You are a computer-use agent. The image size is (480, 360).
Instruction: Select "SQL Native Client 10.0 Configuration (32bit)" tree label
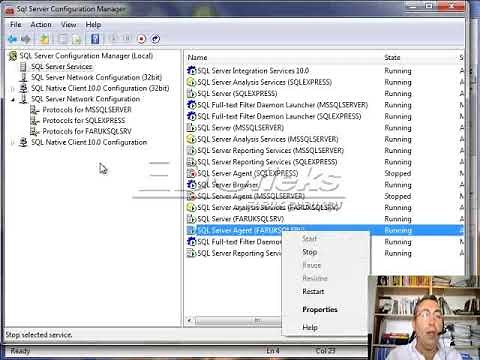[x=100, y=88]
